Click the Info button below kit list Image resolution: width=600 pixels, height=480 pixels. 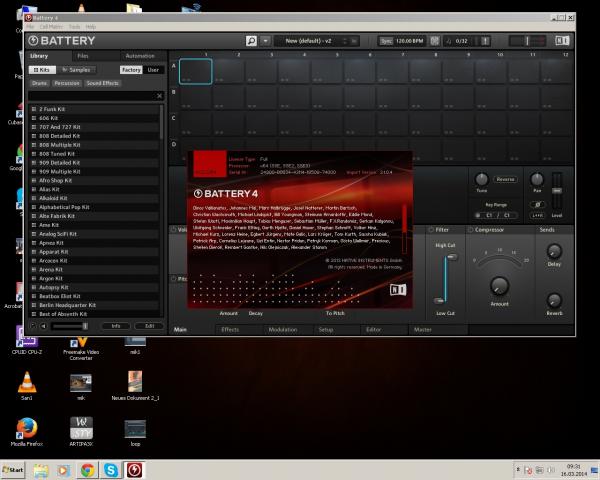[116, 326]
